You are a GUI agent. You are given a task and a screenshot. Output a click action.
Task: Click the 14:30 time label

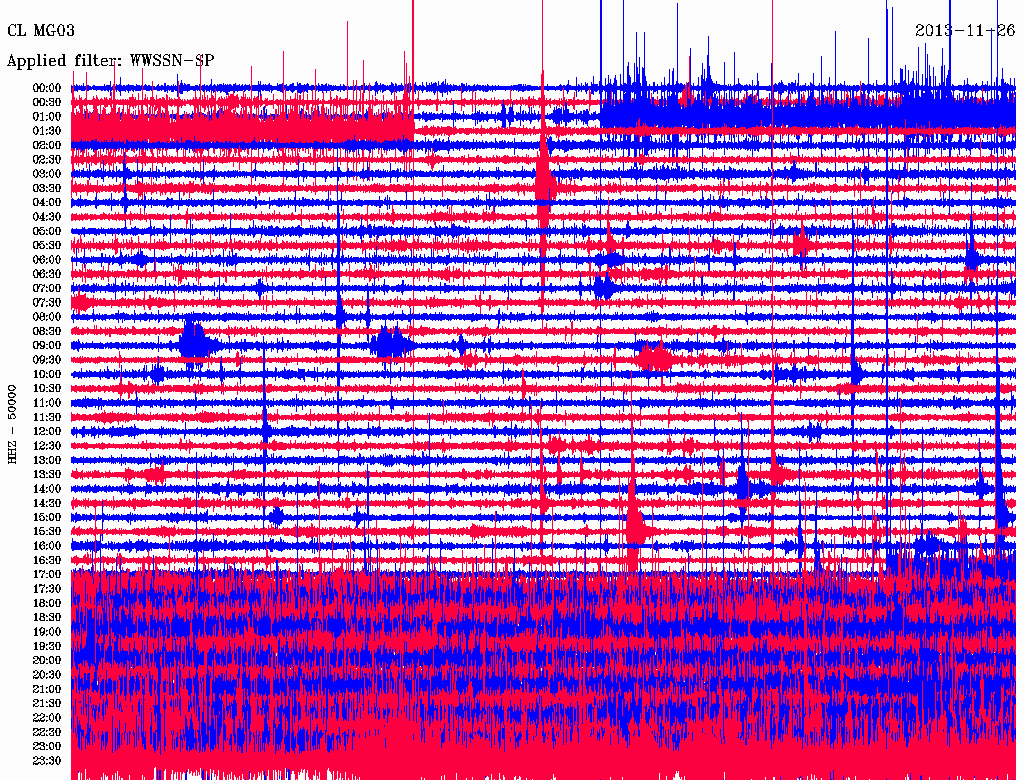click(47, 503)
